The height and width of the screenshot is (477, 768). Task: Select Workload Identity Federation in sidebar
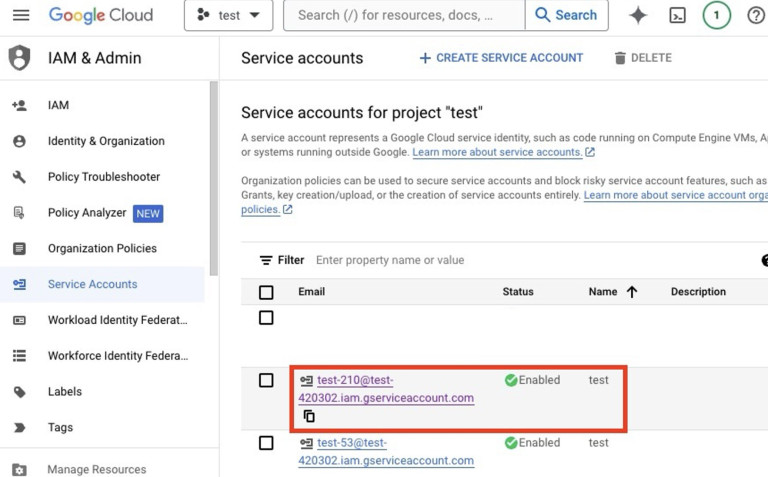click(117, 320)
